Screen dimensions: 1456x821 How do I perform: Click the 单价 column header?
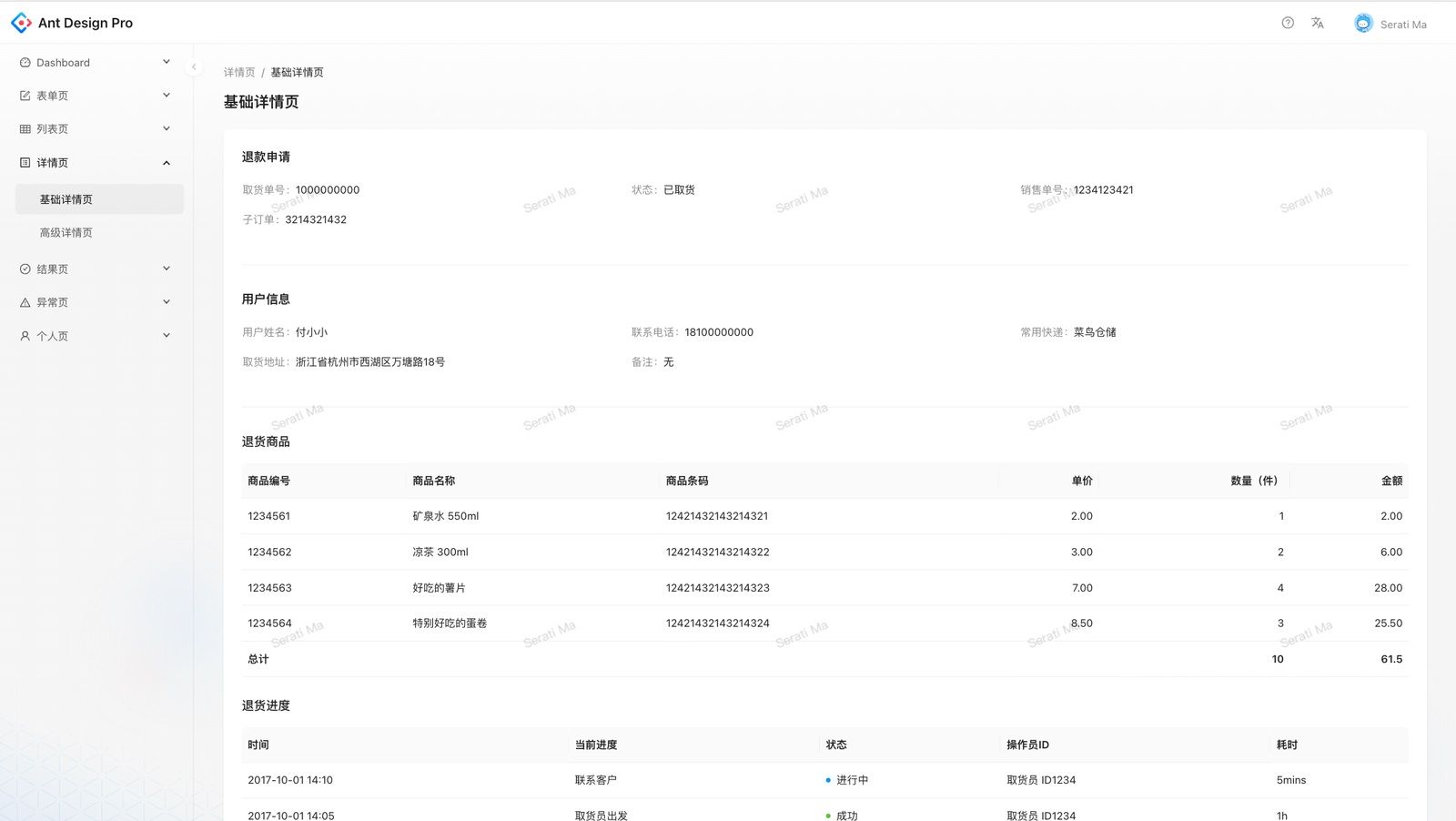coord(1082,481)
